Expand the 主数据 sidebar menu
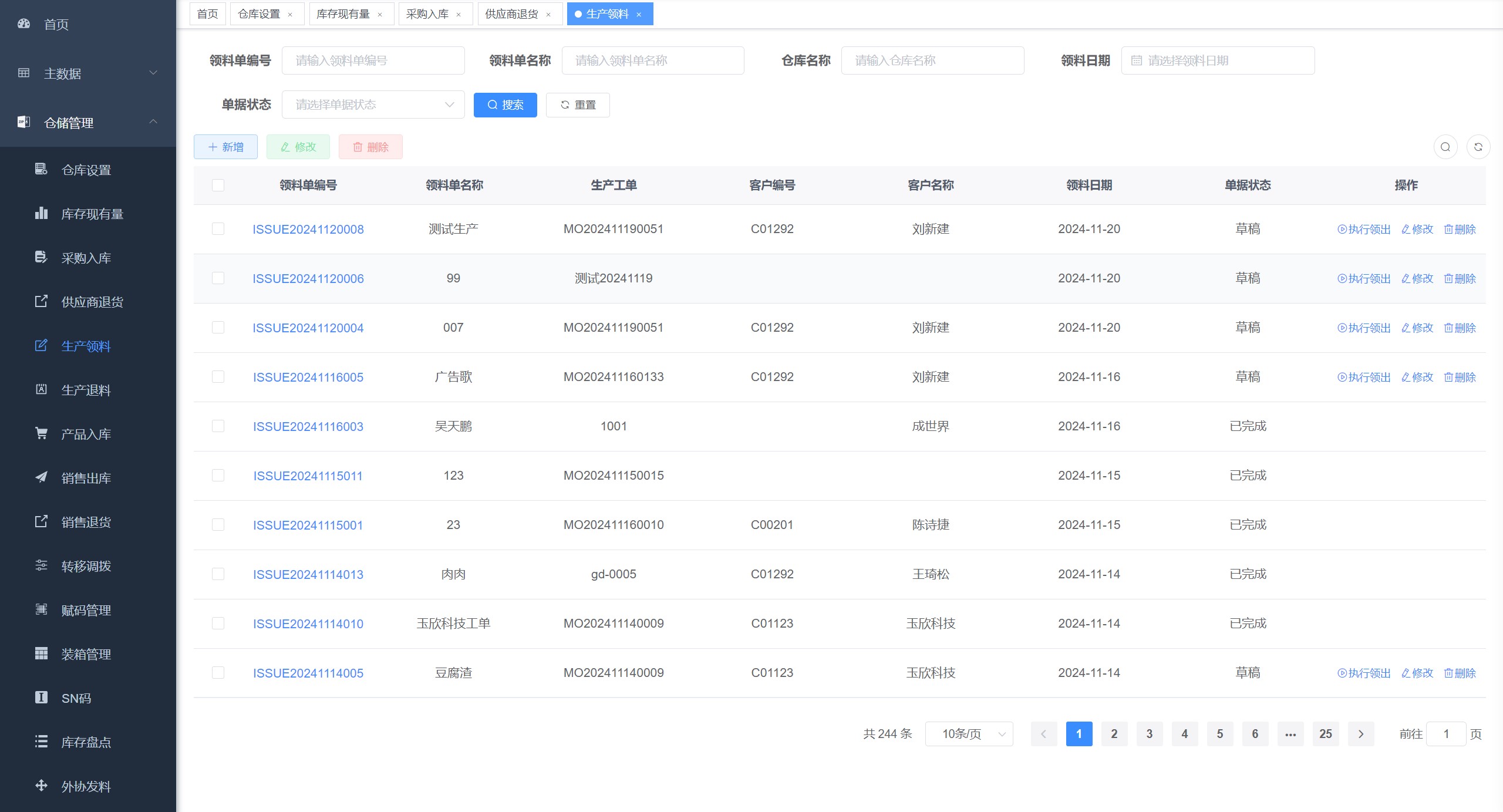This screenshot has height=812, width=1503. tap(88, 73)
